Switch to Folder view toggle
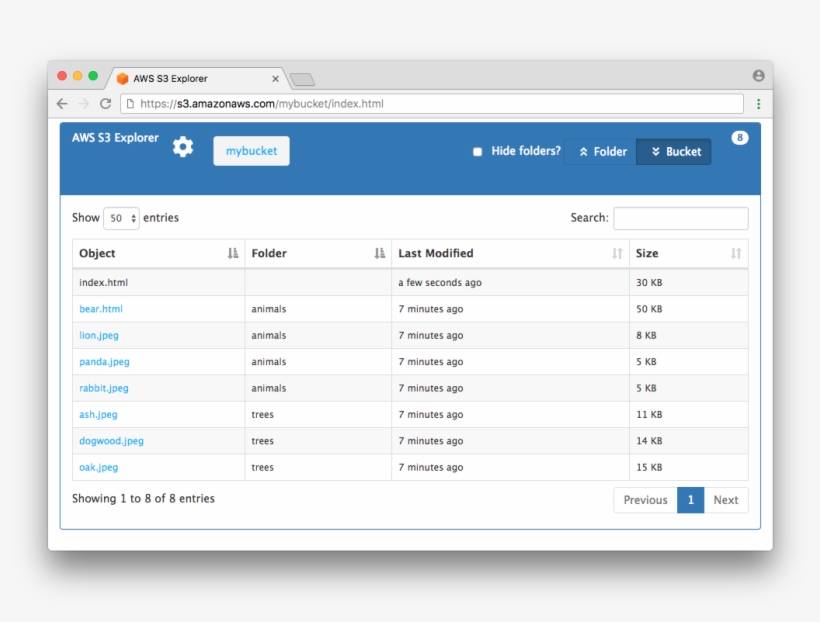Screen dimensions: 820x622 [601, 152]
